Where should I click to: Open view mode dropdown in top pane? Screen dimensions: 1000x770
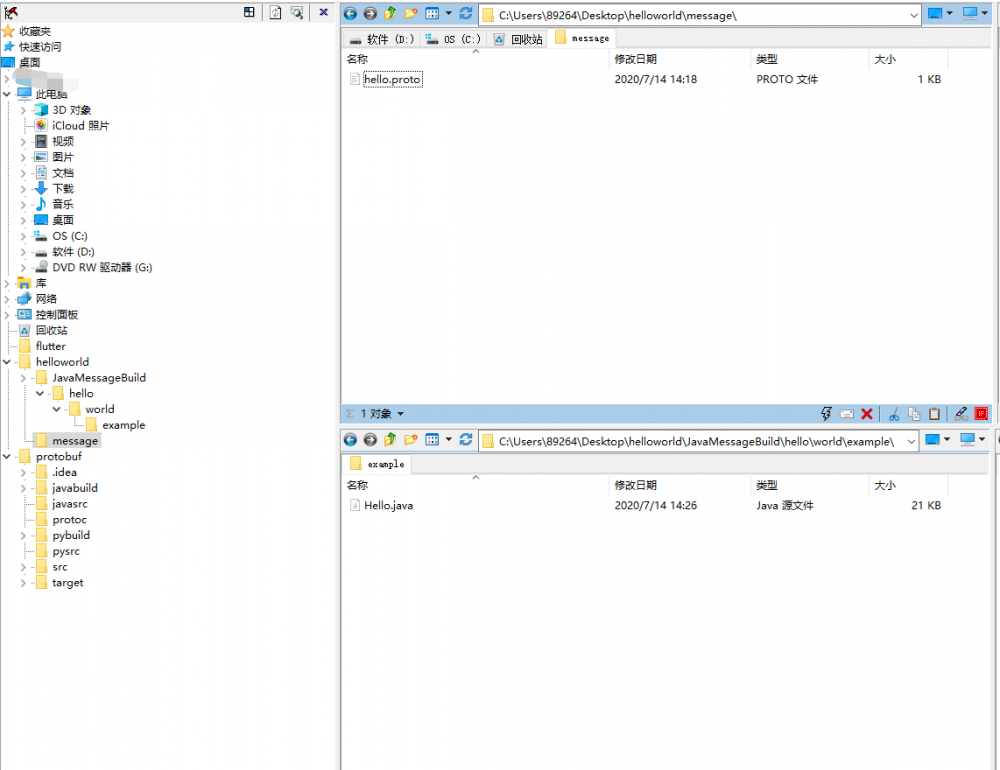(x=448, y=13)
